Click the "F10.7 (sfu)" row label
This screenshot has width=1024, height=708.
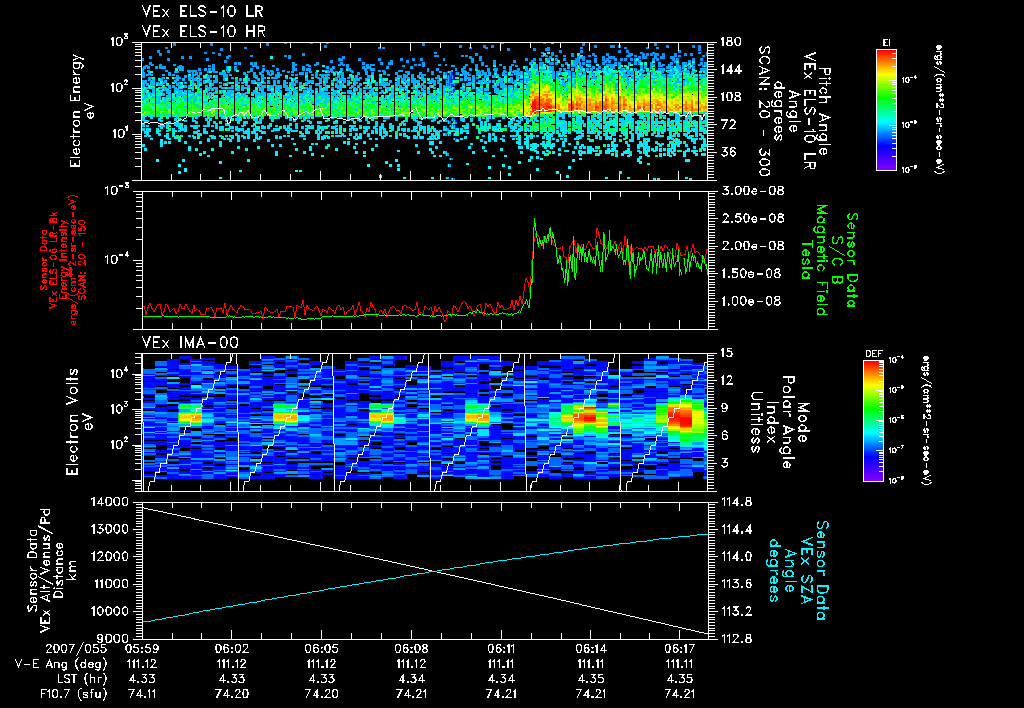click(72, 694)
